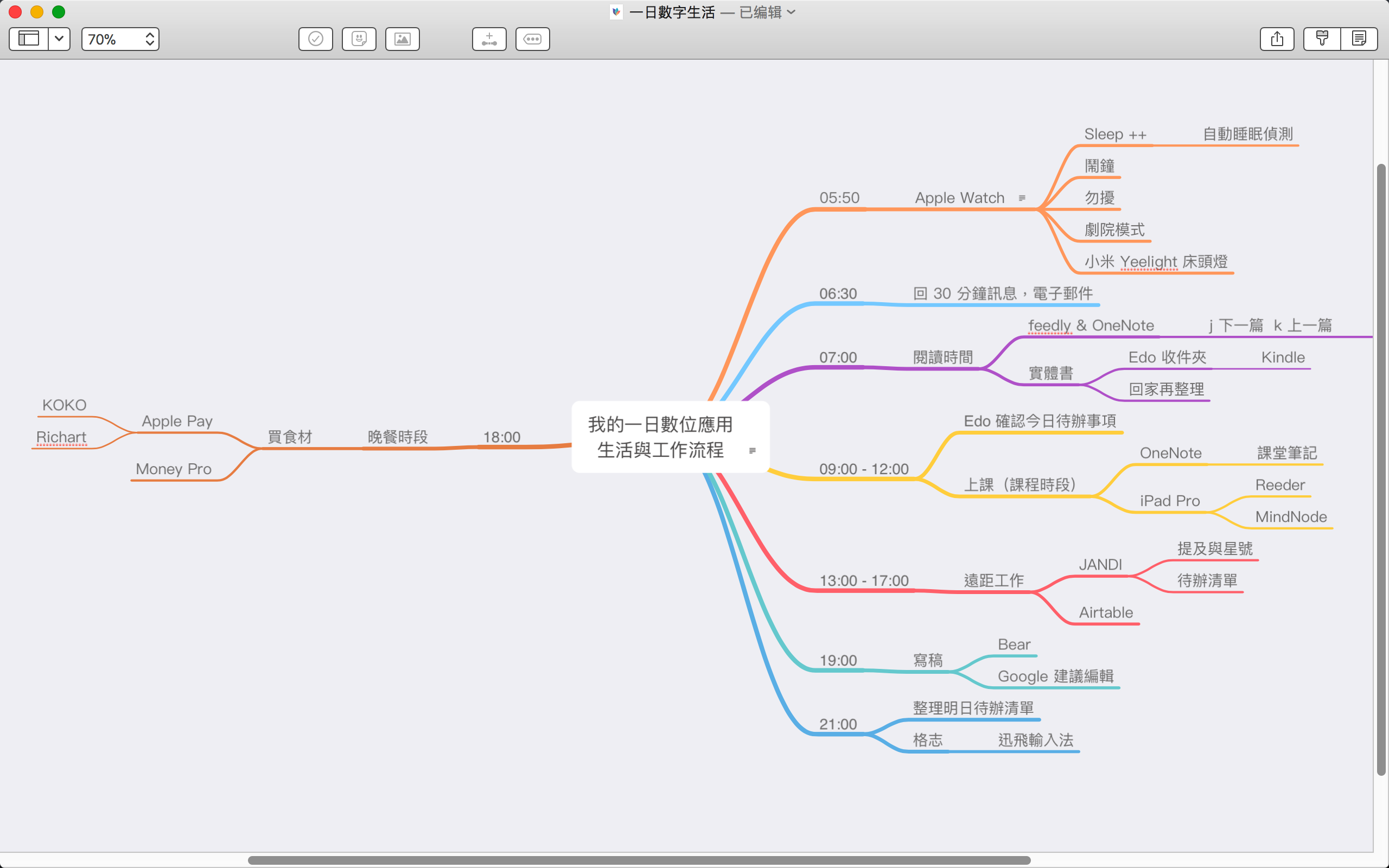The image size is (1389, 868).
Task: Select the Airtable node
Action: point(1106,613)
